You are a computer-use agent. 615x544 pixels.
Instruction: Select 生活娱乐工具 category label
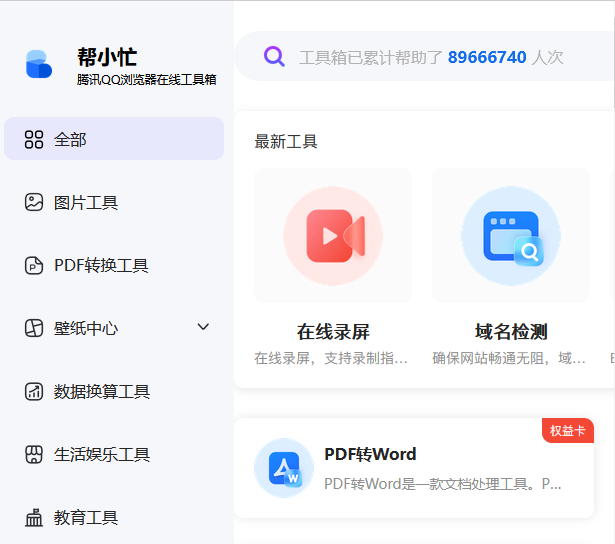tap(102, 455)
